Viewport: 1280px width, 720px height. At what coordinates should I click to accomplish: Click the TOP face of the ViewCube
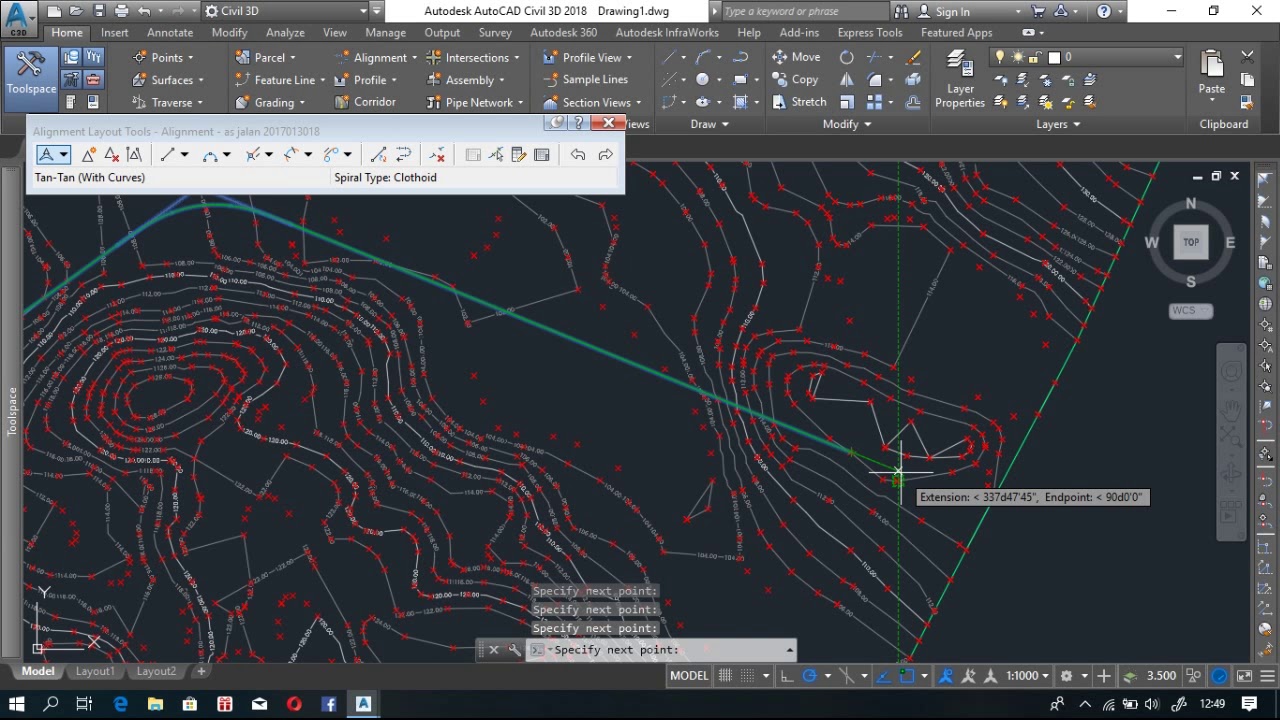1191,242
